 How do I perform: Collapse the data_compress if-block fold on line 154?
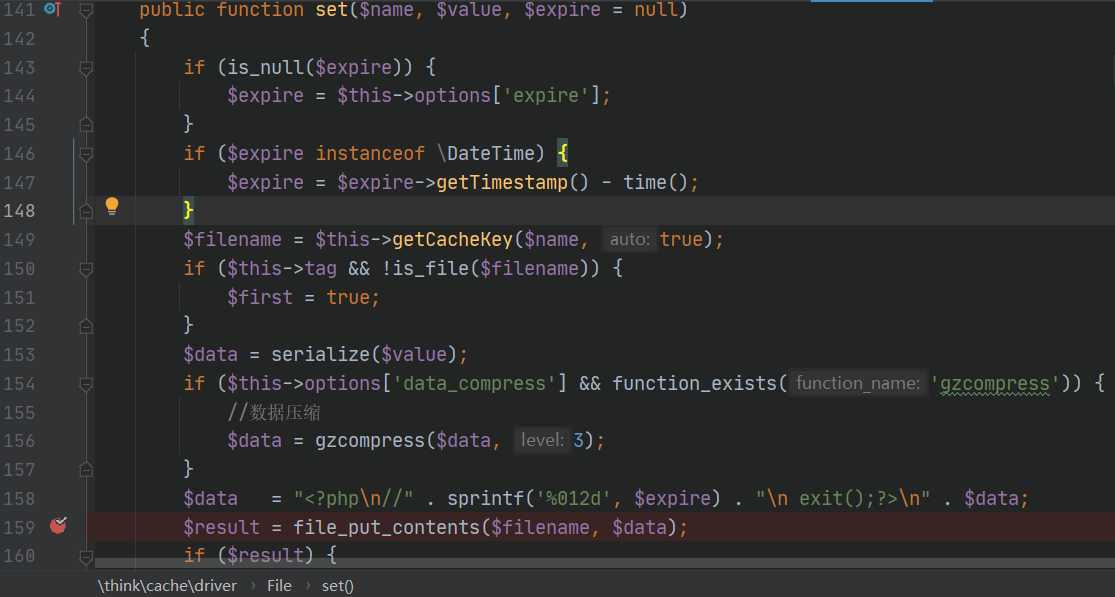click(86, 384)
